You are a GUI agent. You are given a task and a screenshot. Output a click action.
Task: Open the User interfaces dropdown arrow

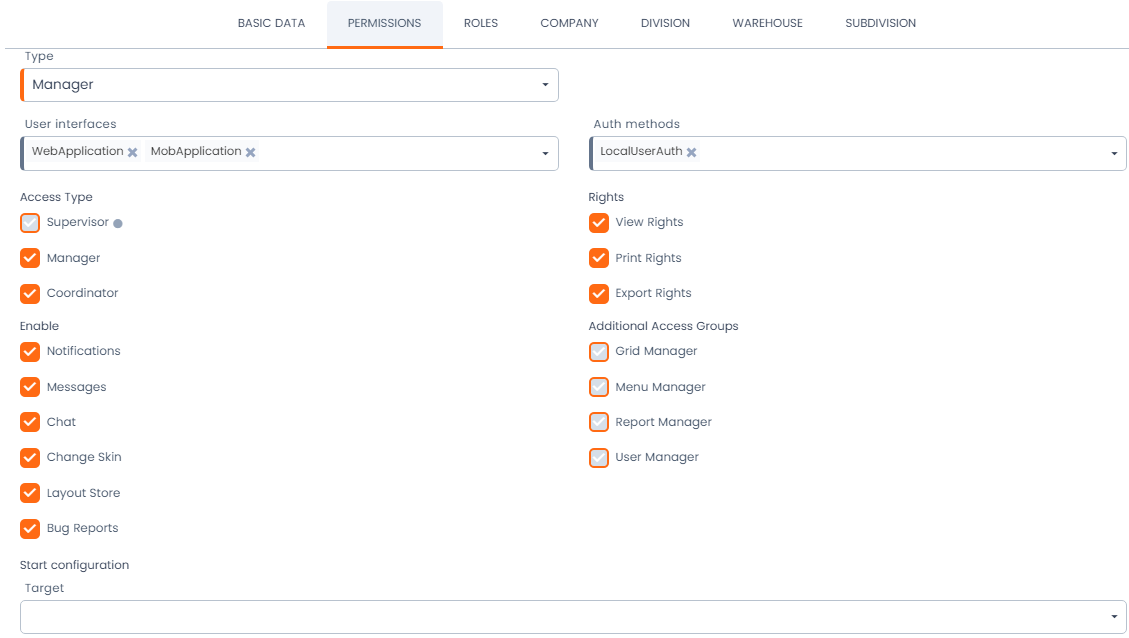(x=545, y=153)
